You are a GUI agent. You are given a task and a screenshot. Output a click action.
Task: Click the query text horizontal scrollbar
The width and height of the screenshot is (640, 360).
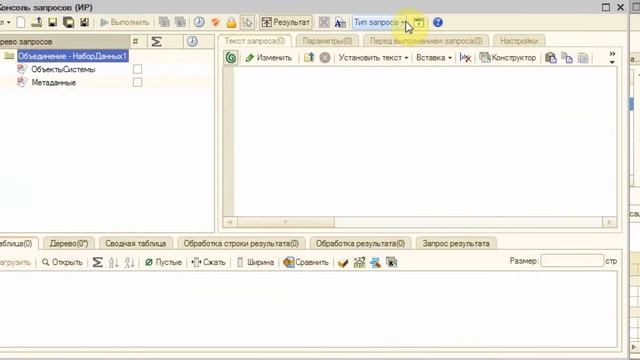pos(420,222)
